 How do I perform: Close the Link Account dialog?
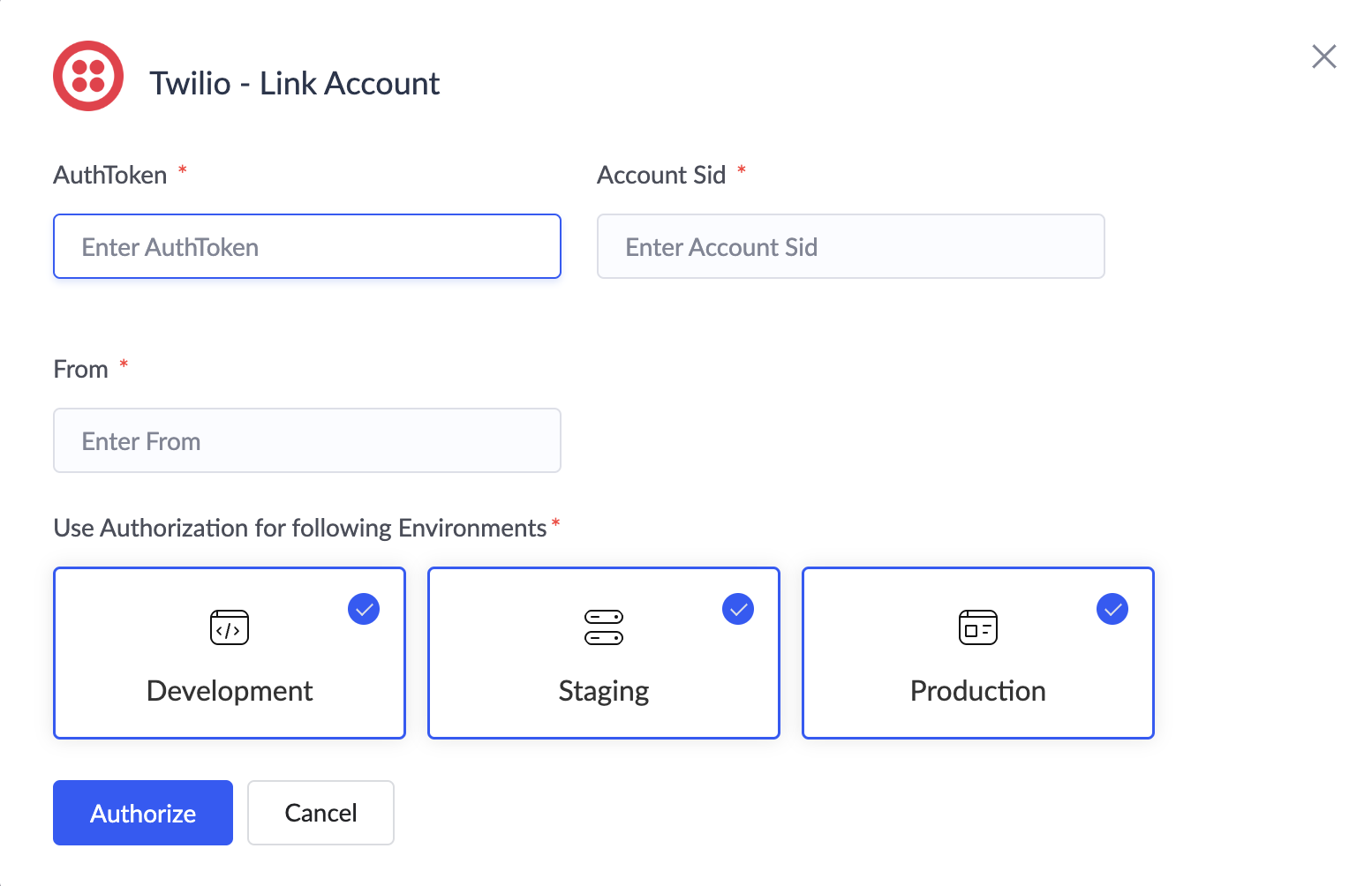(1323, 56)
